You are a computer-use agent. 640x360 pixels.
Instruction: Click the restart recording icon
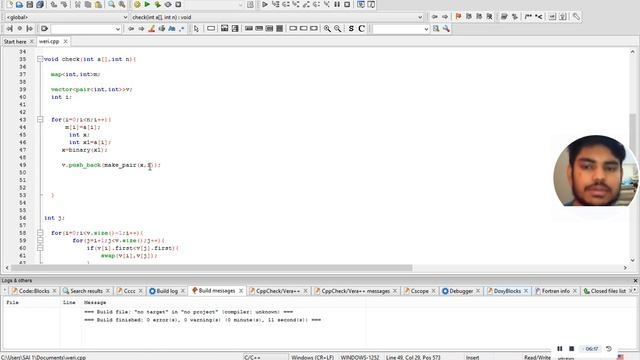(x=609, y=349)
